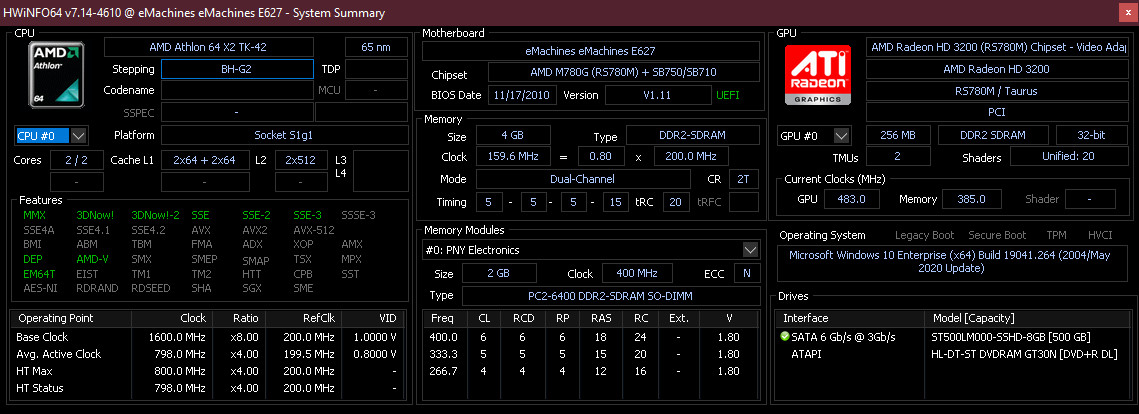Screen dimensions: 1139x414
Task: Click the tRC value 20
Action: [676, 202]
